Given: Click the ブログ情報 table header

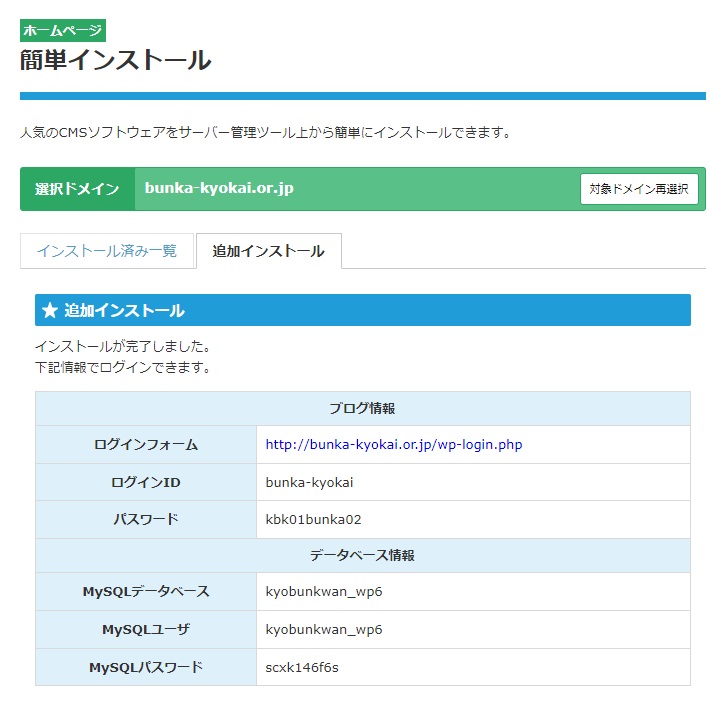Looking at the screenshot, I should tap(362, 409).
